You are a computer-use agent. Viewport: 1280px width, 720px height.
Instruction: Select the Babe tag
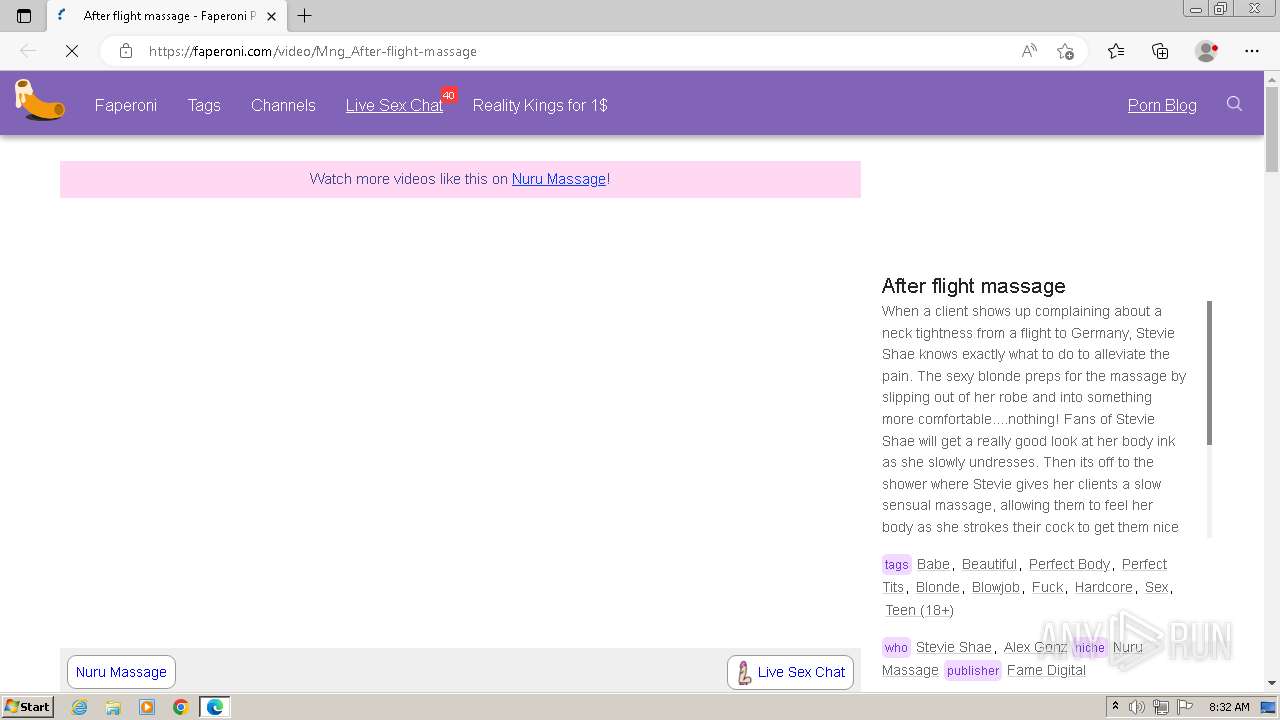click(933, 564)
